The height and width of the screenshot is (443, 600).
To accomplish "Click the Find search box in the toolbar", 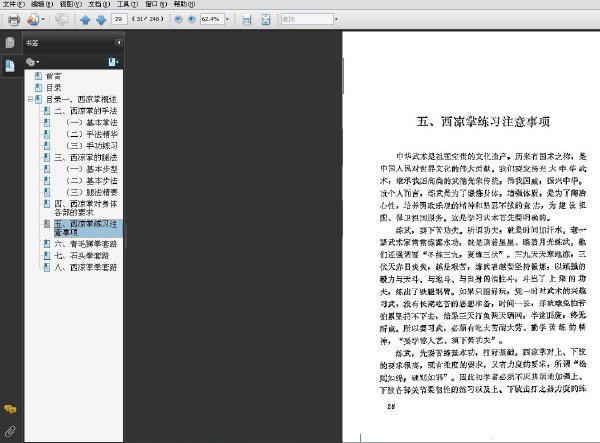I will (307, 19).
